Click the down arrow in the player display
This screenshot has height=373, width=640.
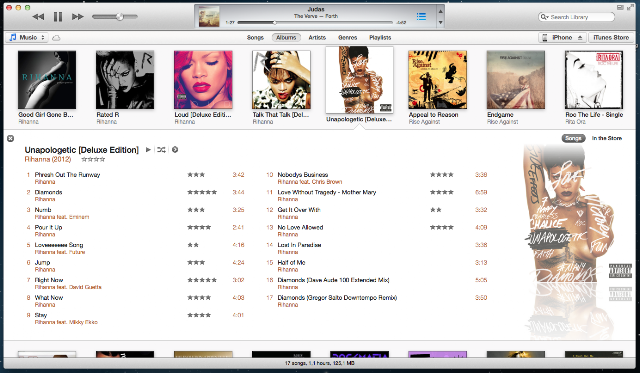coord(440,22)
